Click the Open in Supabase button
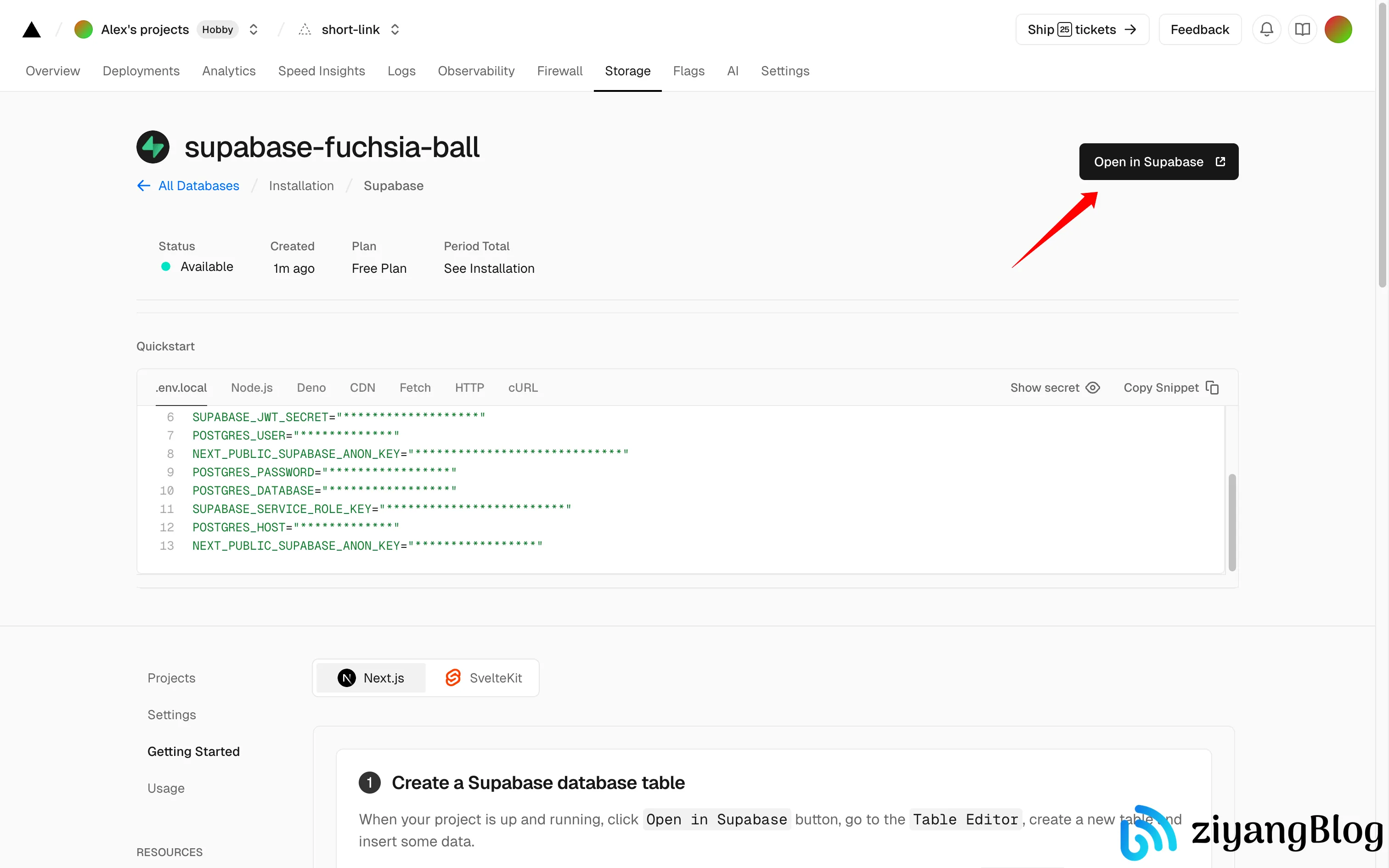1389x868 pixels. tap(1158, 162)
